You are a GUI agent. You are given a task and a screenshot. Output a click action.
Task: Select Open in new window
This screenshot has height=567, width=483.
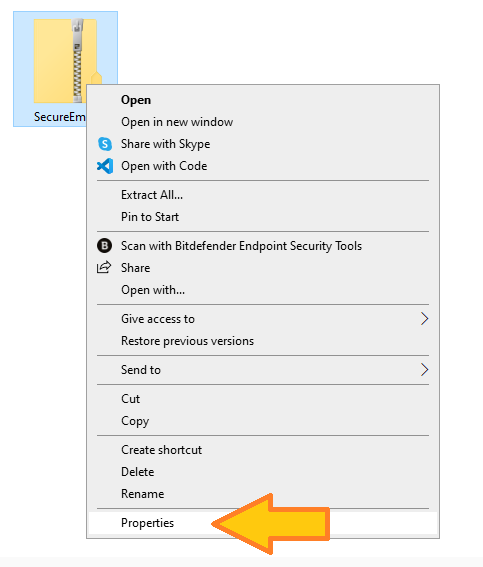pyautogui.click(x=177, y=122)
